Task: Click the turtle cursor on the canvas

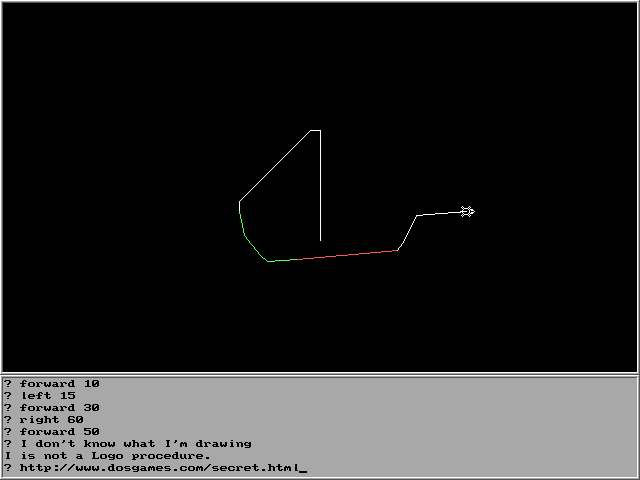Action: pos(467,211)
